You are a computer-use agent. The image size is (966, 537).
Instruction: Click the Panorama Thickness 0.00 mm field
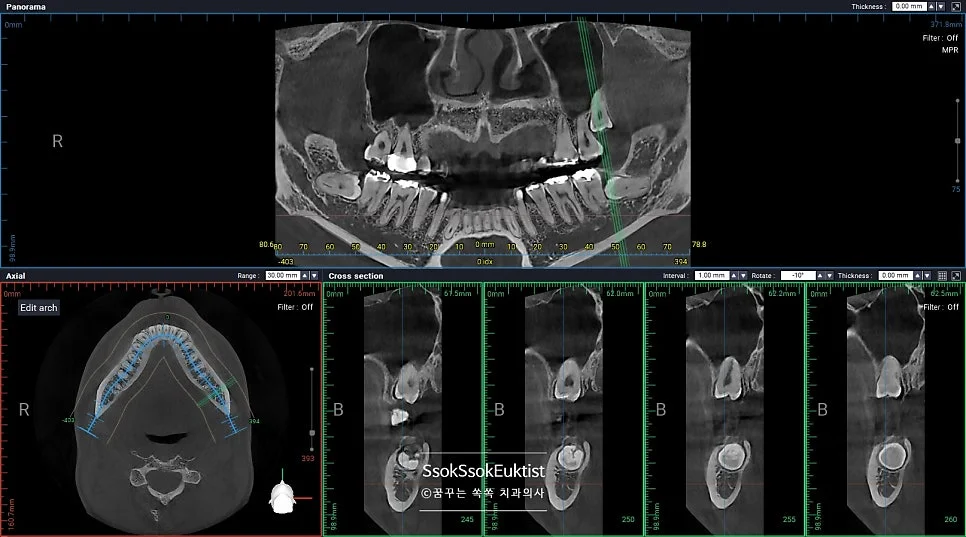909,6
